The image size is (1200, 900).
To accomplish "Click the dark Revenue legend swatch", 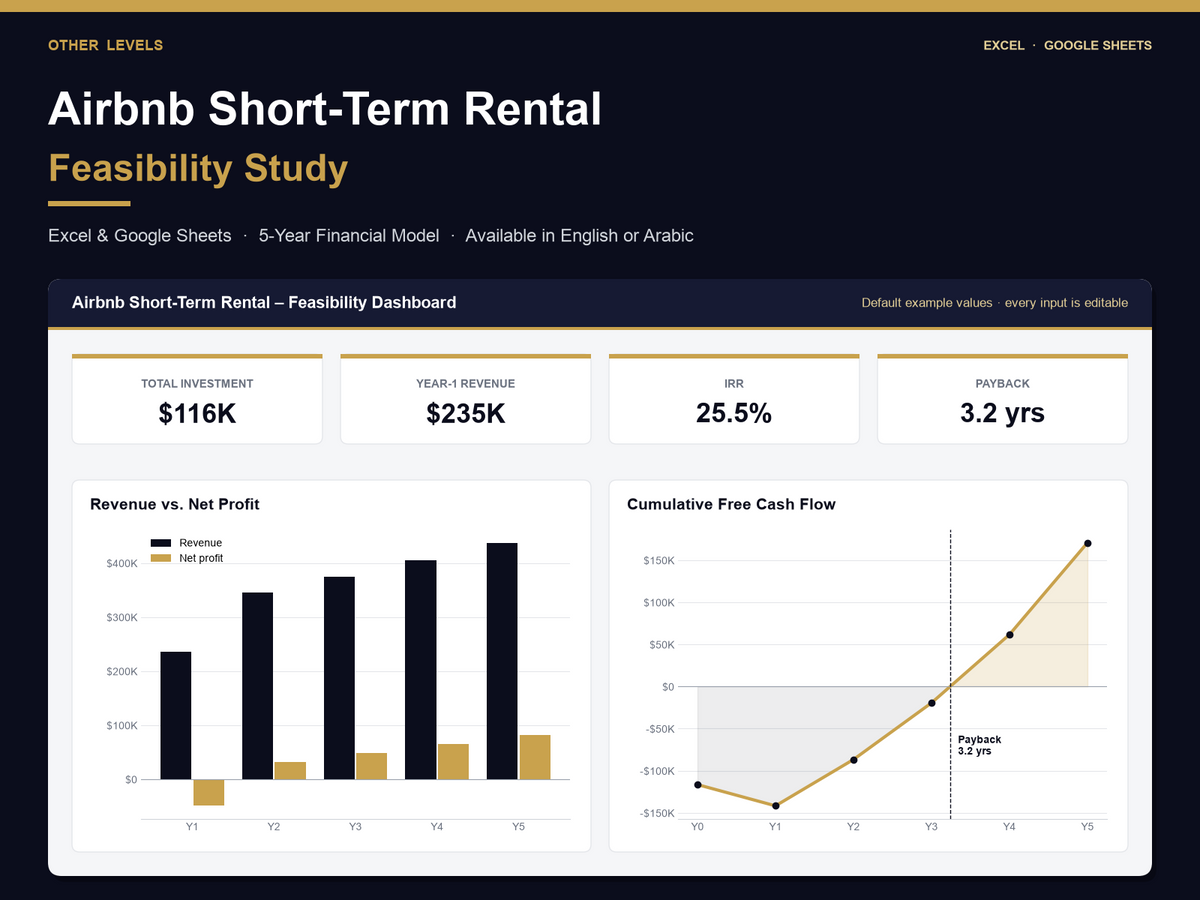I will (x=160, y=543).
